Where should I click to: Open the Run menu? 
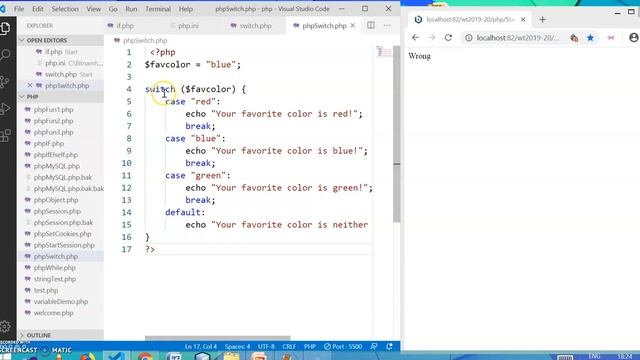pyautogui.click(x=131, y=9)
